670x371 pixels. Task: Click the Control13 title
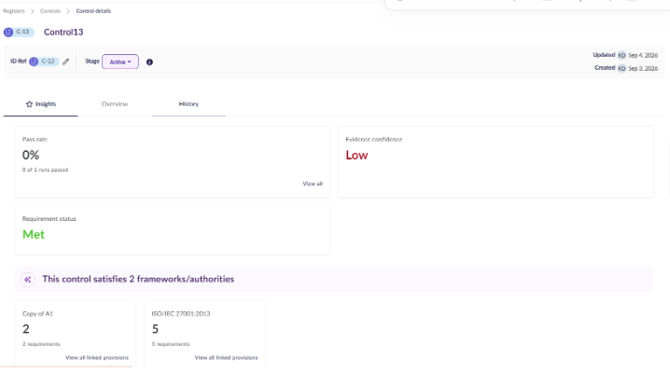tap(63, 32)
